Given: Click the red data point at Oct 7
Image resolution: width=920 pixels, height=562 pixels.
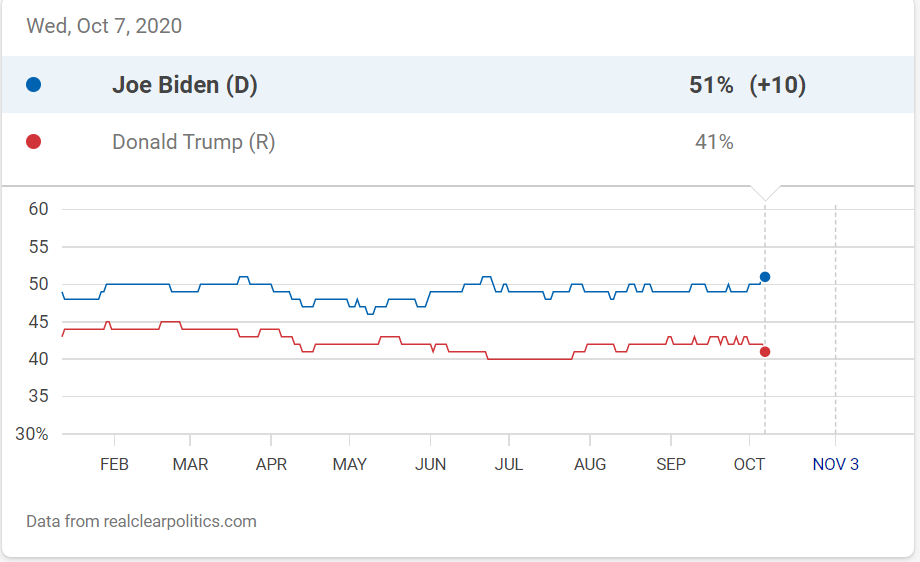Looking at the screenshot, I should (x=765, y=351).
